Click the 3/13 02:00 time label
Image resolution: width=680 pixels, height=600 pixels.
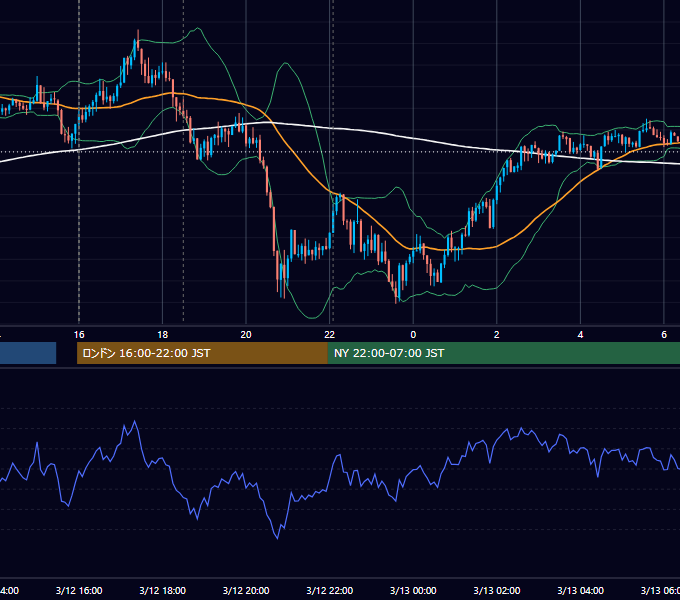pos(497,590)
